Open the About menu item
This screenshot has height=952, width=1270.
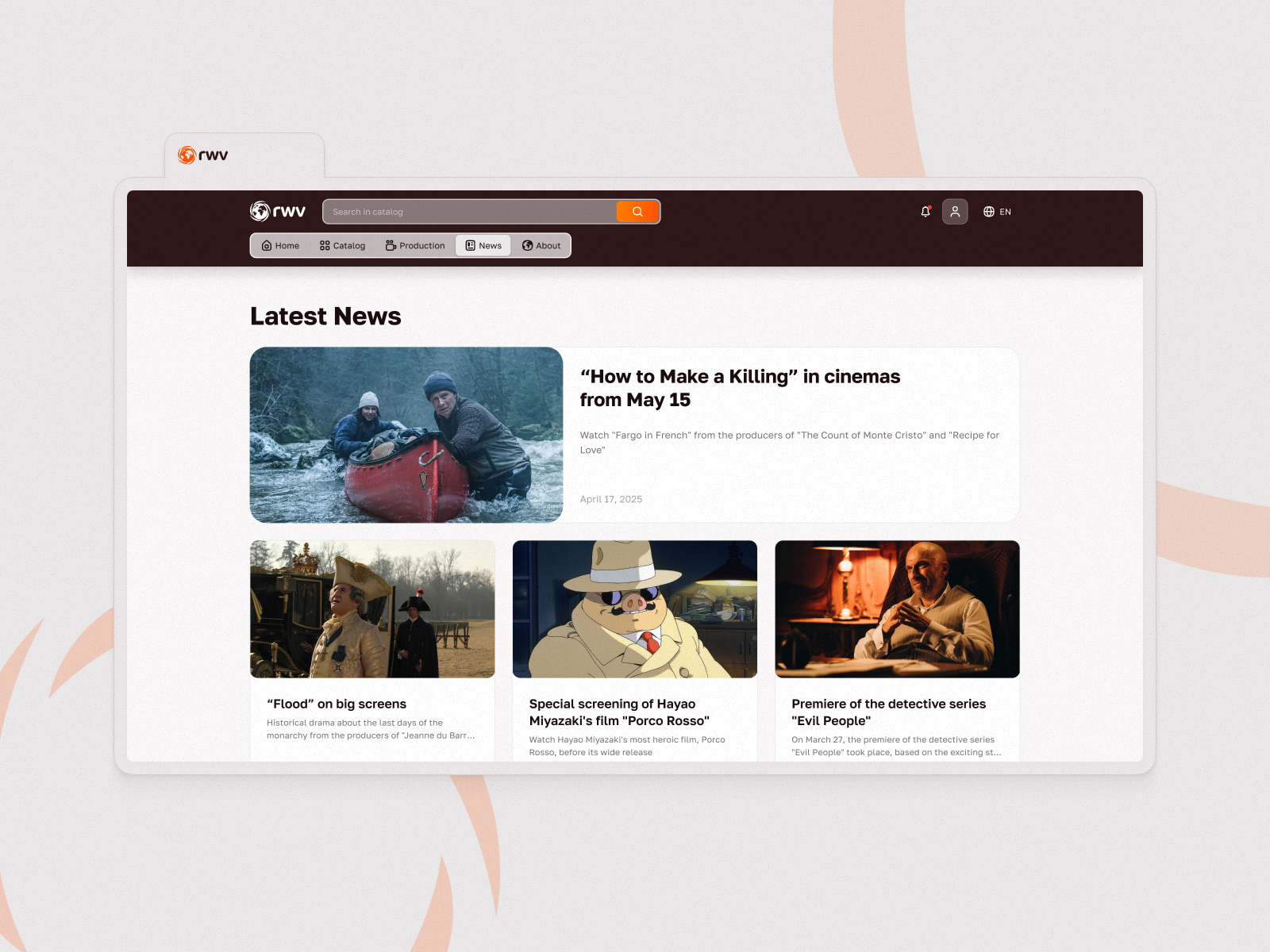pos(541,246)
